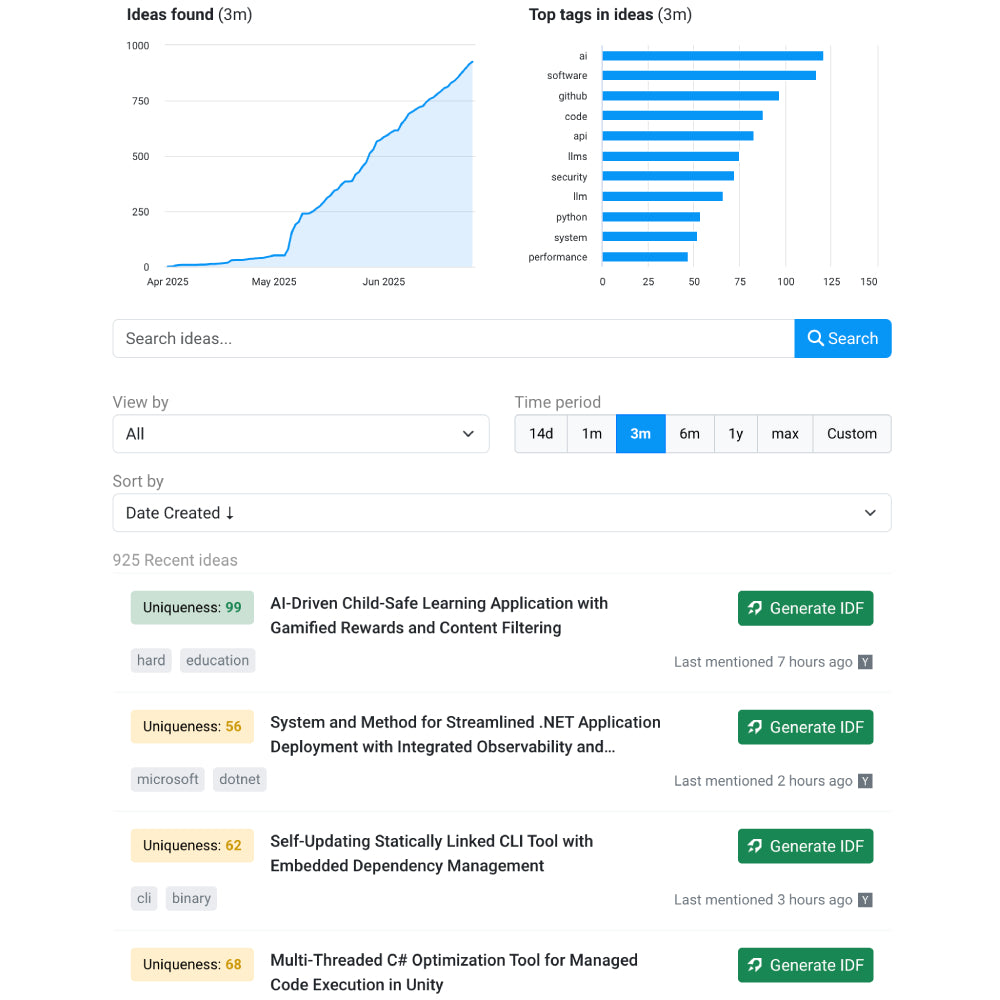
Task: Pick the Custom time period option
Action: point(851,434)
